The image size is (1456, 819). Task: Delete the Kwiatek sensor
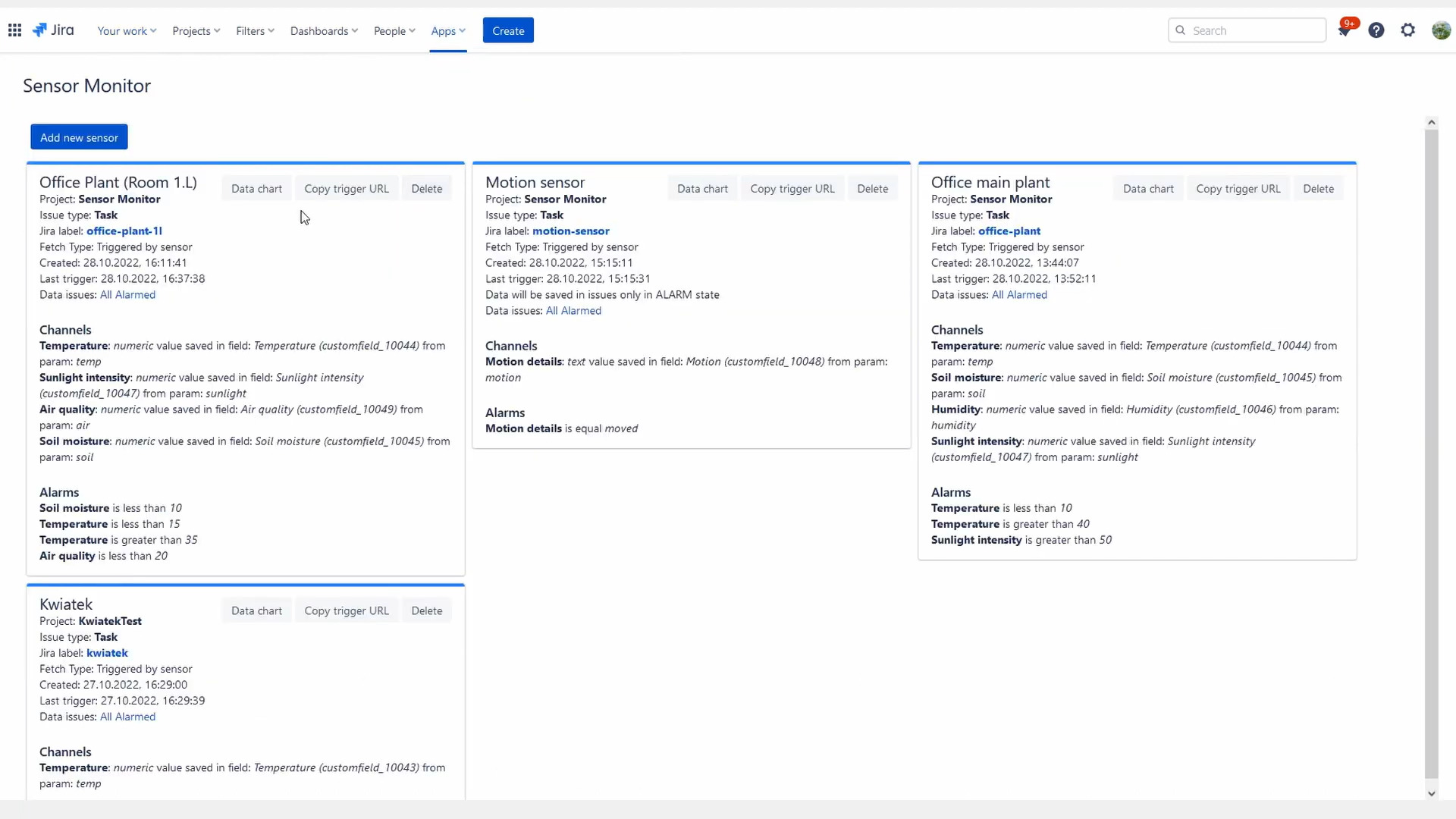click(426, 610)
